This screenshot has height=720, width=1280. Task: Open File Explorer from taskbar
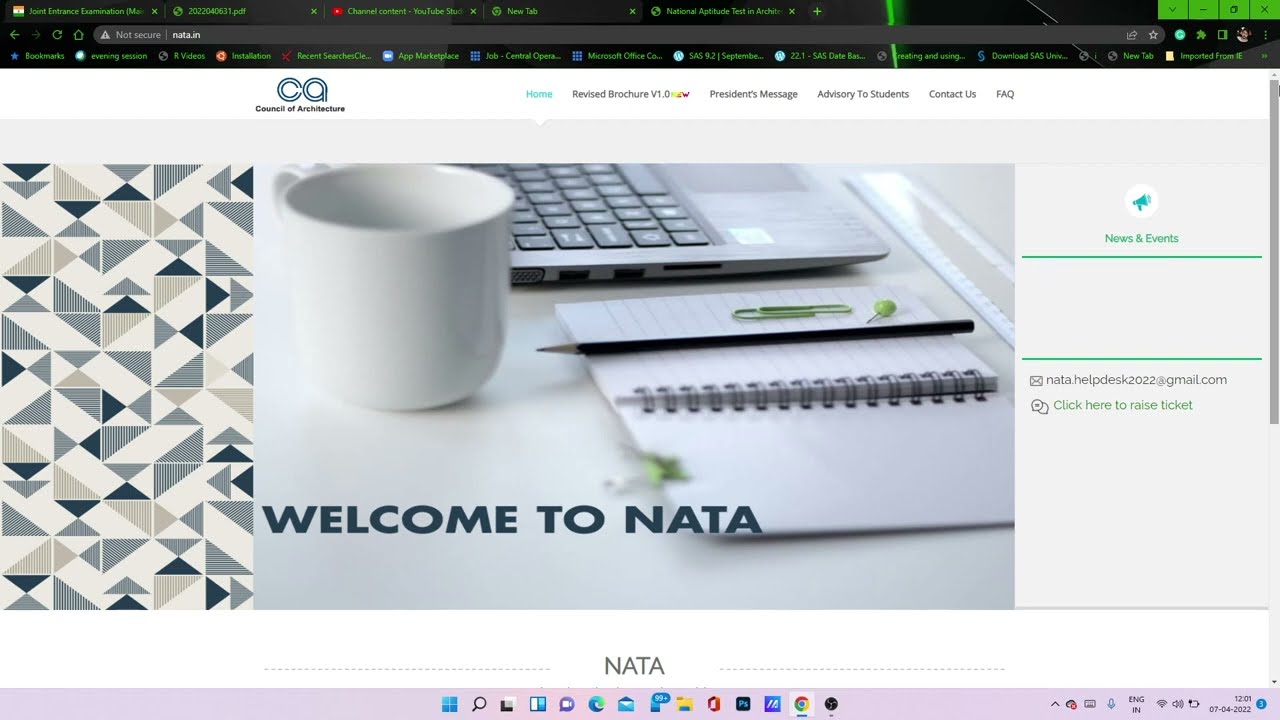point(684,704)
